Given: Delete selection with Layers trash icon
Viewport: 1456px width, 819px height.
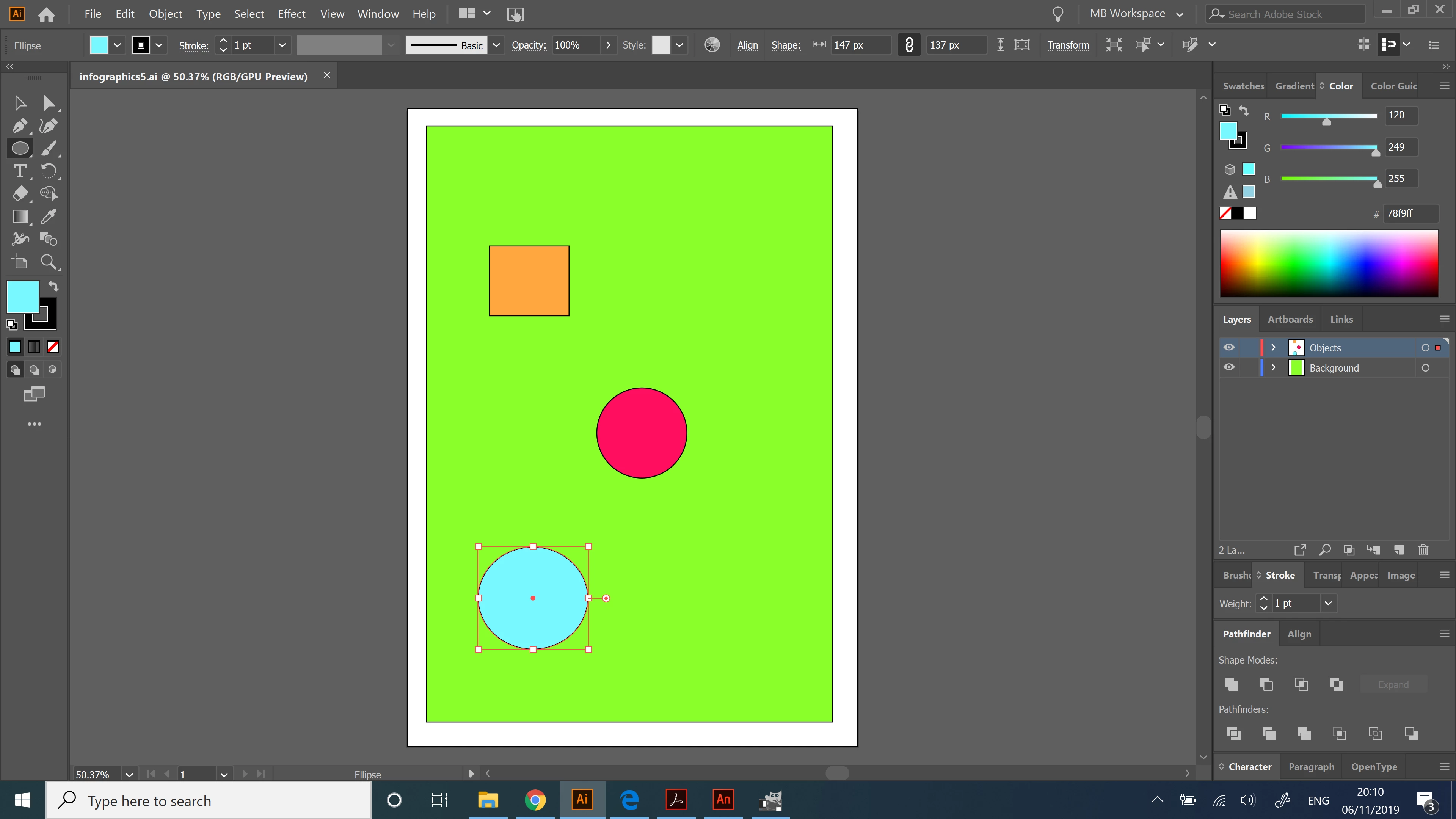Looking at the screenshot, I should [x=1423, y=549].
